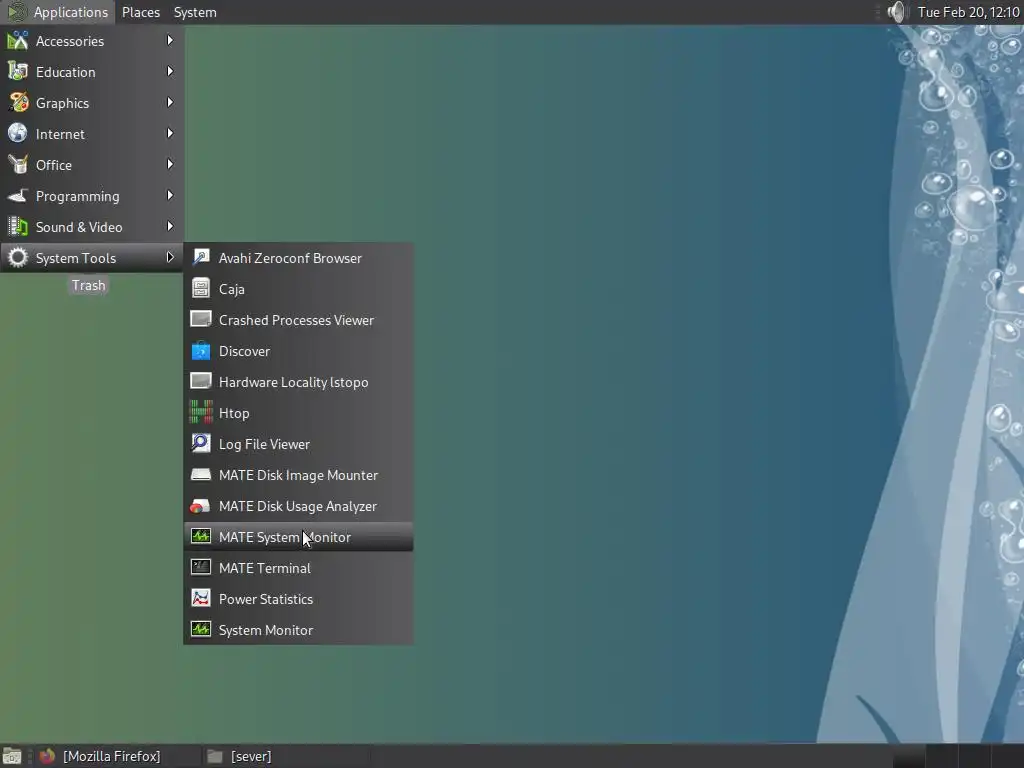Image resolution: width=1024 pixels, height=768 pixels.
Task: Click the MATE Disk Image Mounter icon
Action: 201,475
